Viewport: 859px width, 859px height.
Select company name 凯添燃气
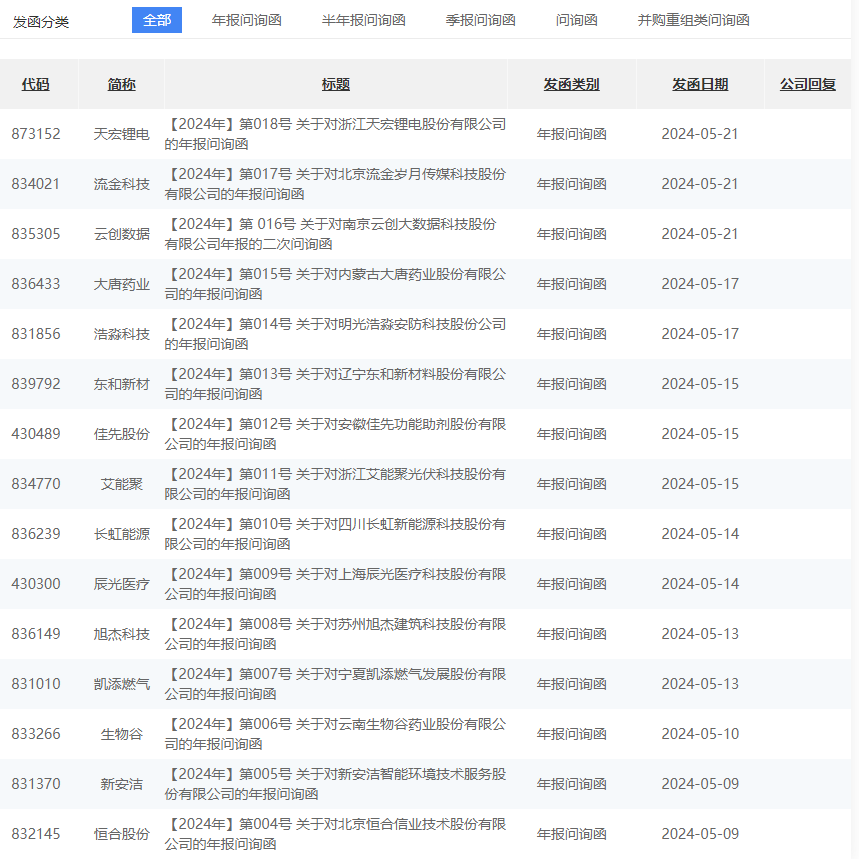coord(122,684)
